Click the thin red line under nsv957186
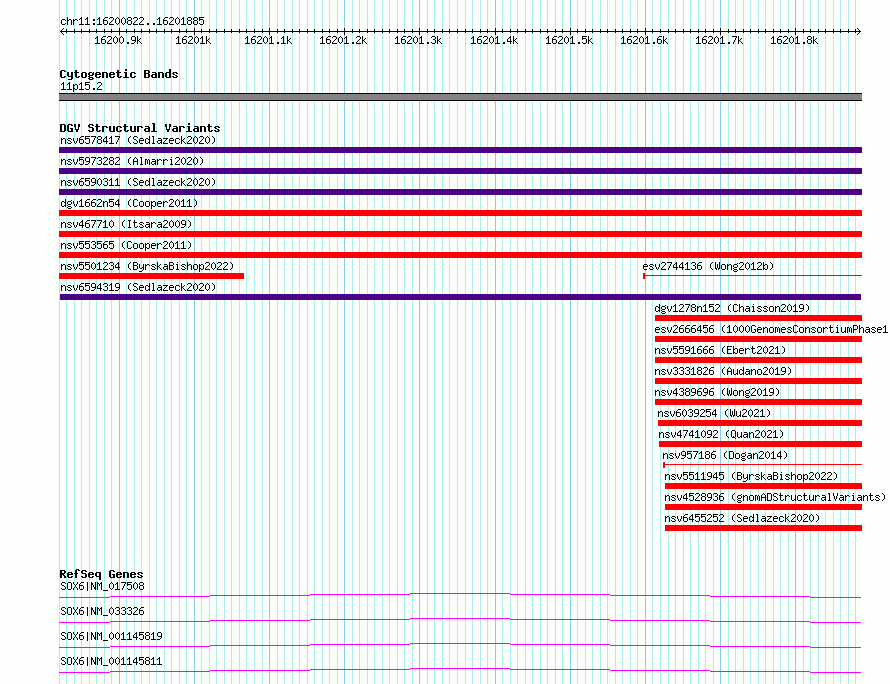The image size is (890, 684). [763, 465]
